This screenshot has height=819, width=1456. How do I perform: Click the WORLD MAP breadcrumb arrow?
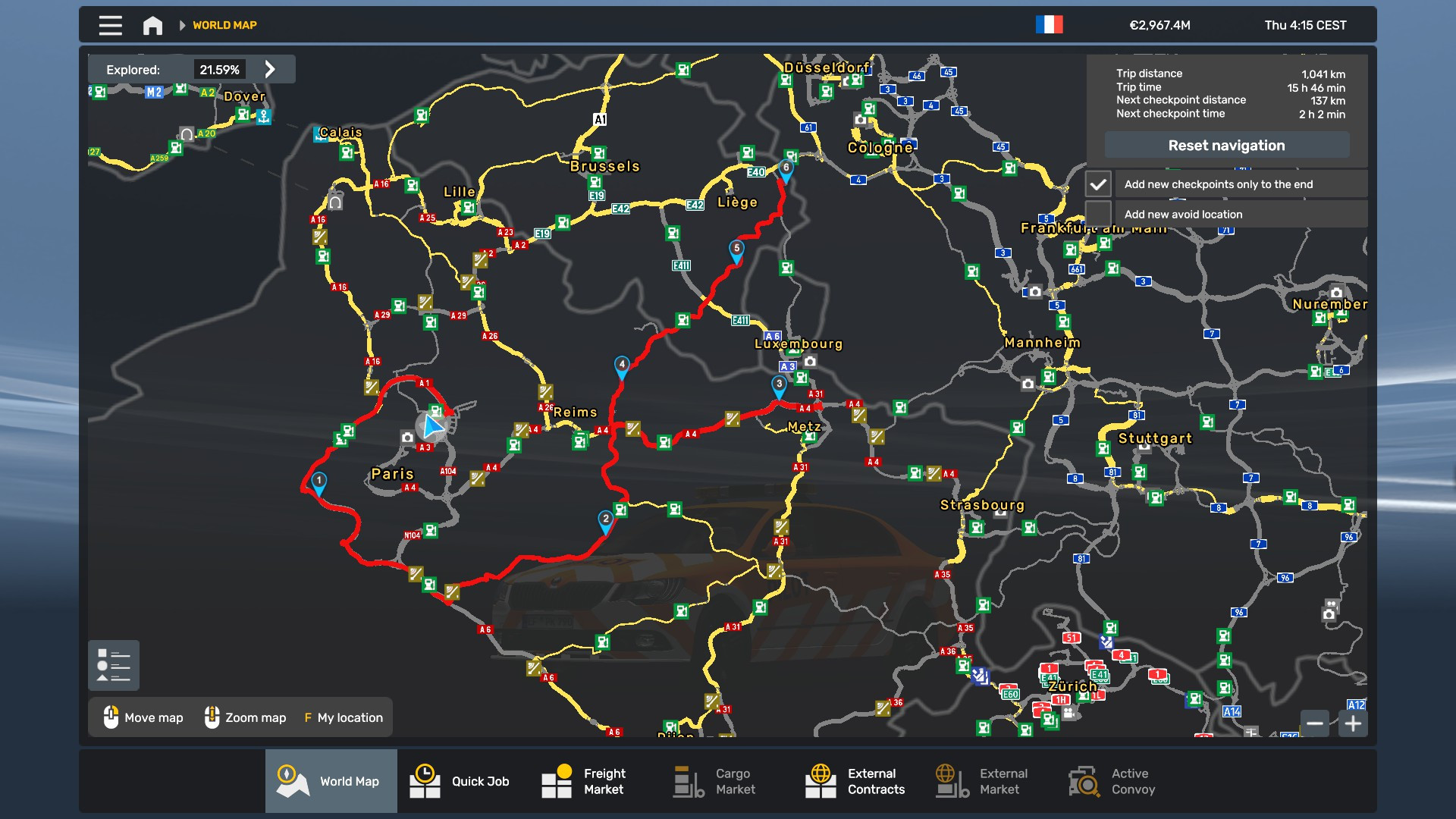coord(182,25)
